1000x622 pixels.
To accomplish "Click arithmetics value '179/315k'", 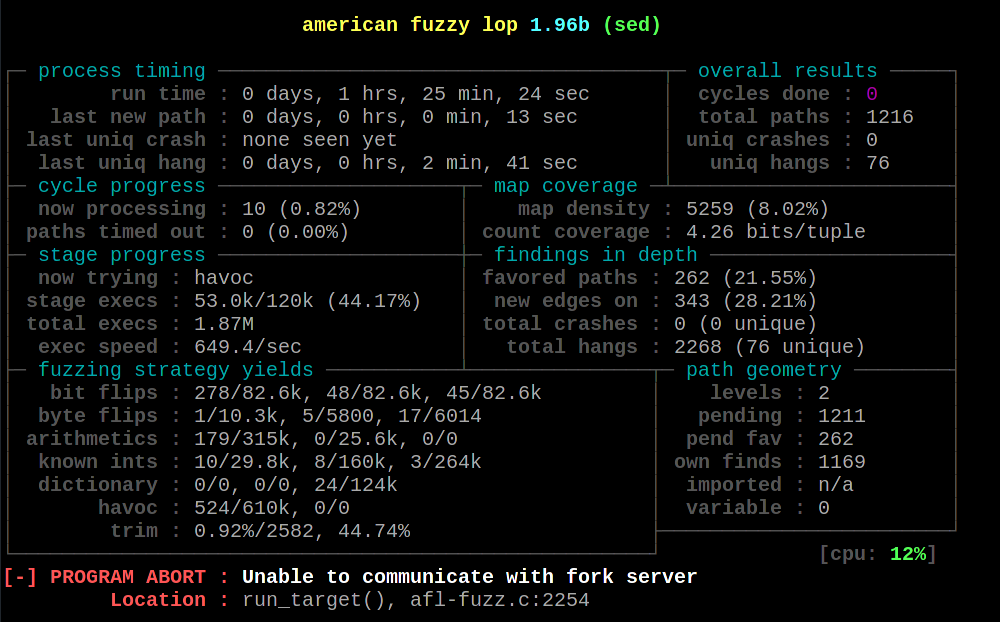I will (242, 438).
